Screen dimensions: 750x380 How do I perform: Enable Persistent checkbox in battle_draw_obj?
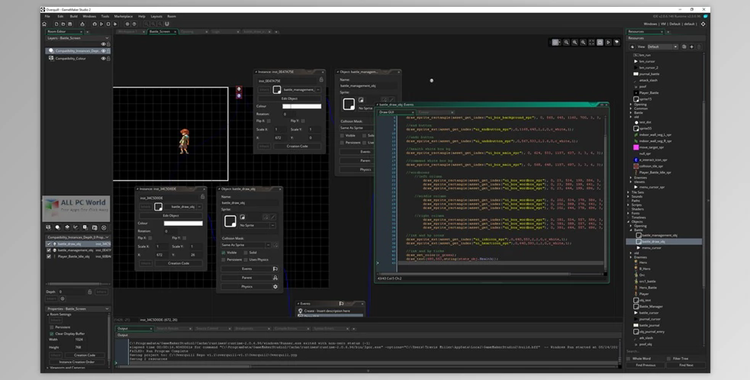pyautogui.click(x=223, y=259)
